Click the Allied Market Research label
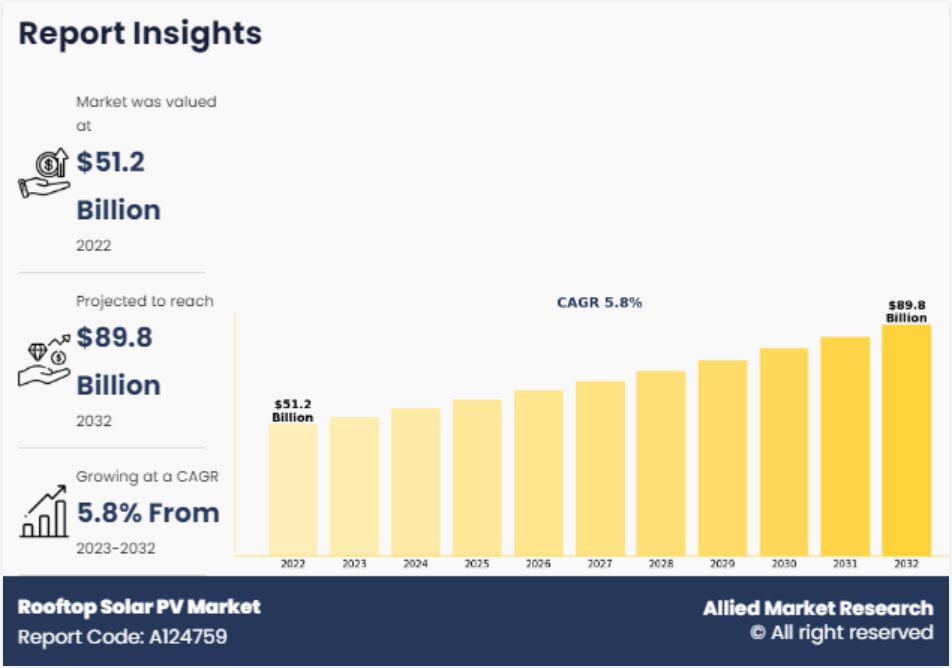This screenshot has width=952, height=668. click(818, 608)
